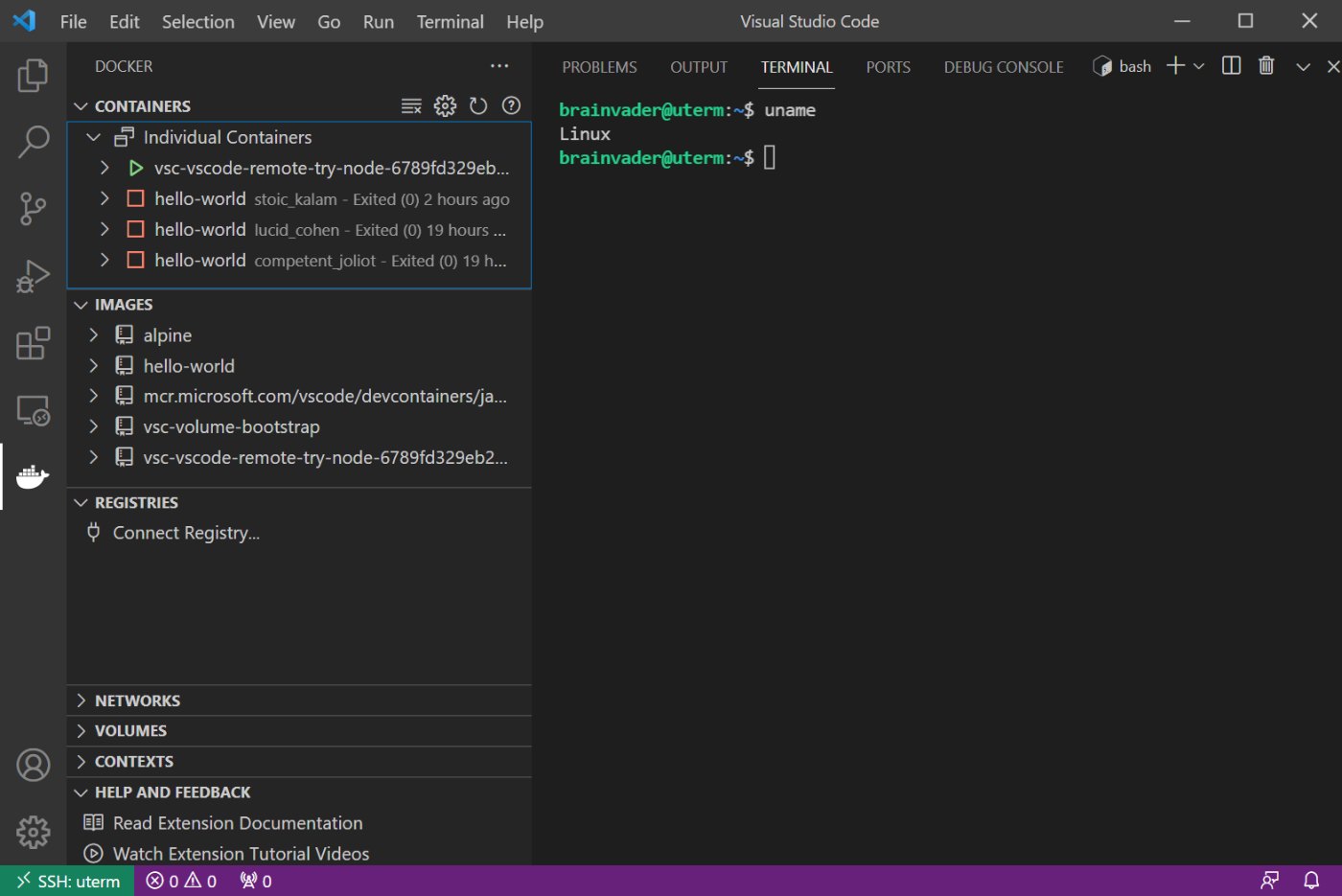Image resolution: width=1342 pixels, height=896 pixels.
Task: Expand hello-world competent_joliot container
Action: pos(104,260)
